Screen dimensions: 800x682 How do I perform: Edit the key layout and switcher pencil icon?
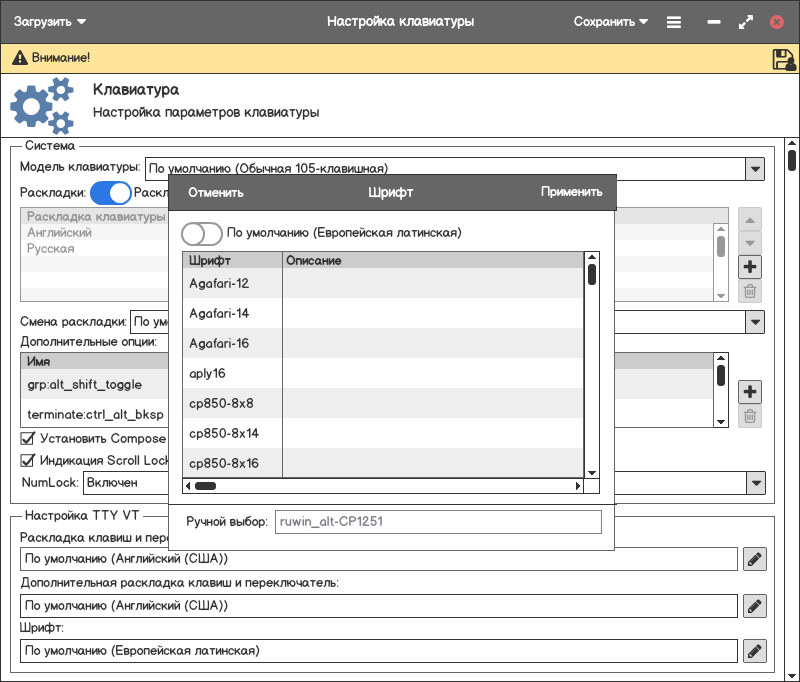click(755, 559)
